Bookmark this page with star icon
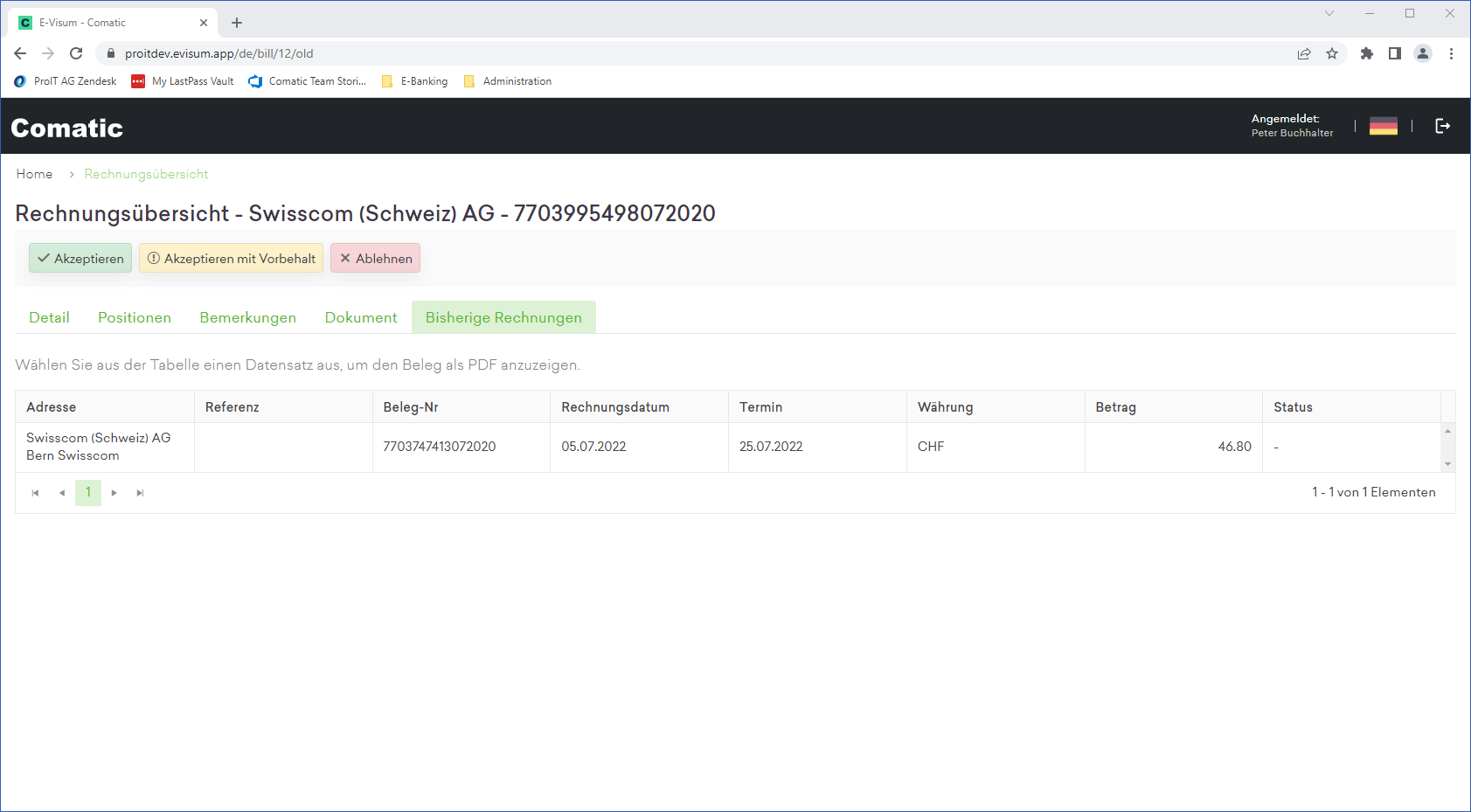Image resolution: width=1471 pixels, height=812 pixels. [x=1332, y=53]
